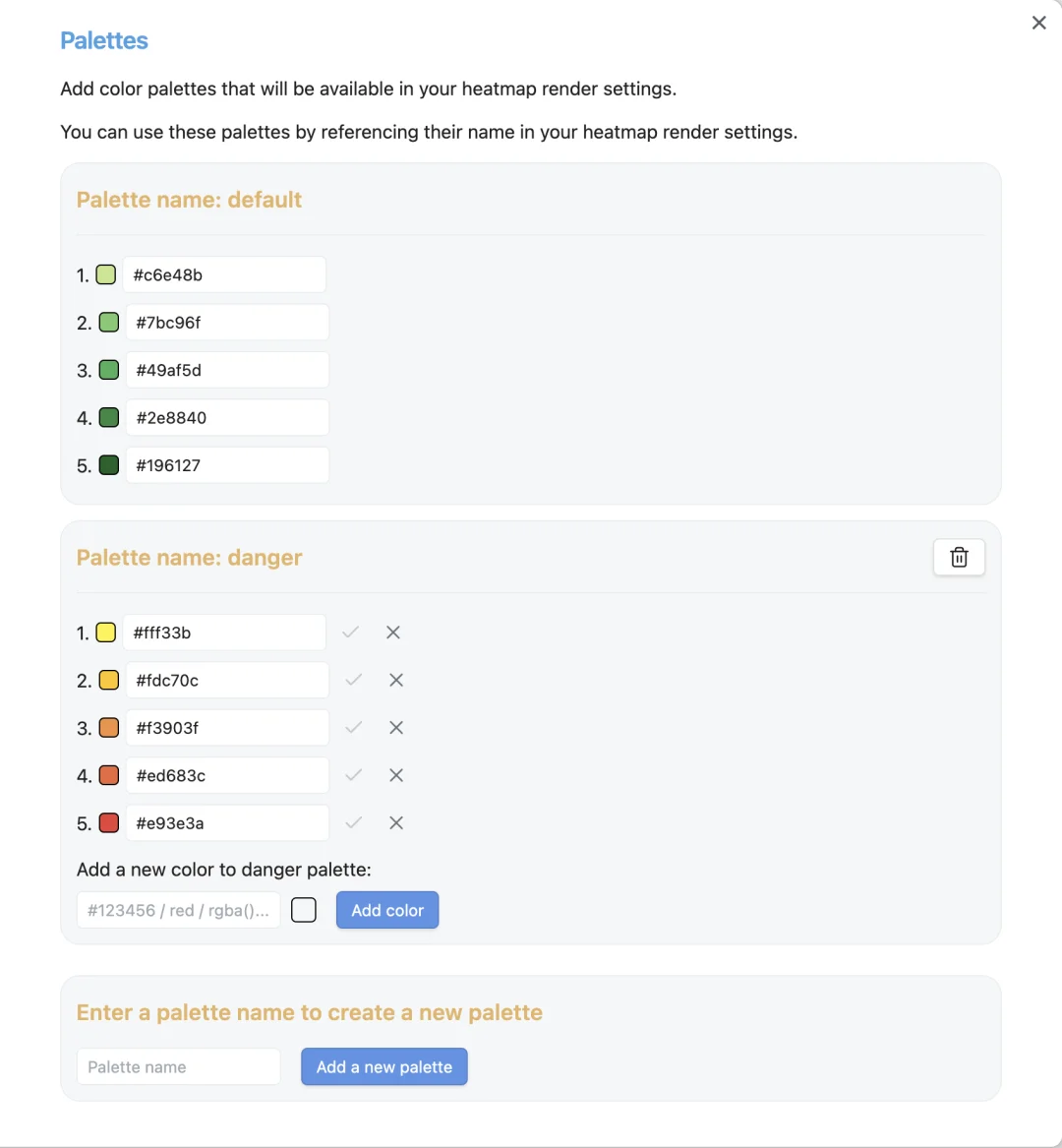
Task: Confirm #e93e3a using its checkmark
Action: [x=354, y=823]
